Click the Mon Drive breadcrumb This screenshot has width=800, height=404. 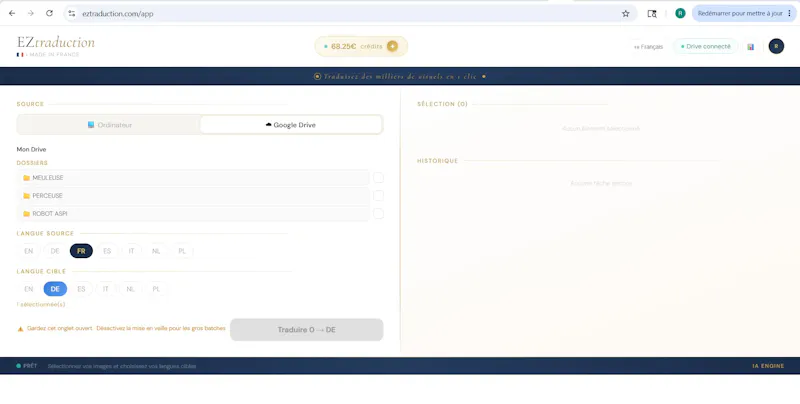pyautogui.click(x=32, y=149)
